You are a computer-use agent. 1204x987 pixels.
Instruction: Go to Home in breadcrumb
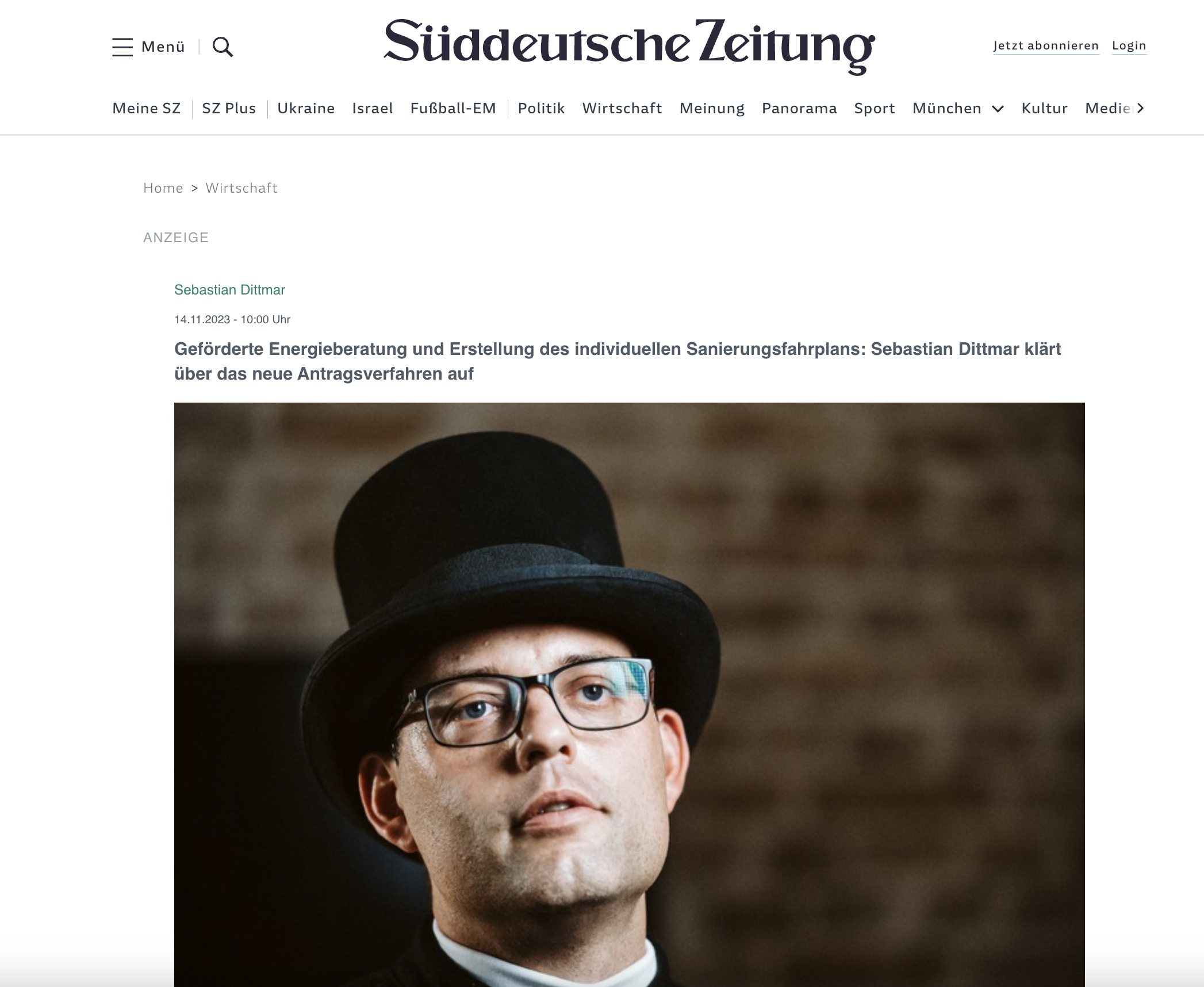tap(163, 188)
